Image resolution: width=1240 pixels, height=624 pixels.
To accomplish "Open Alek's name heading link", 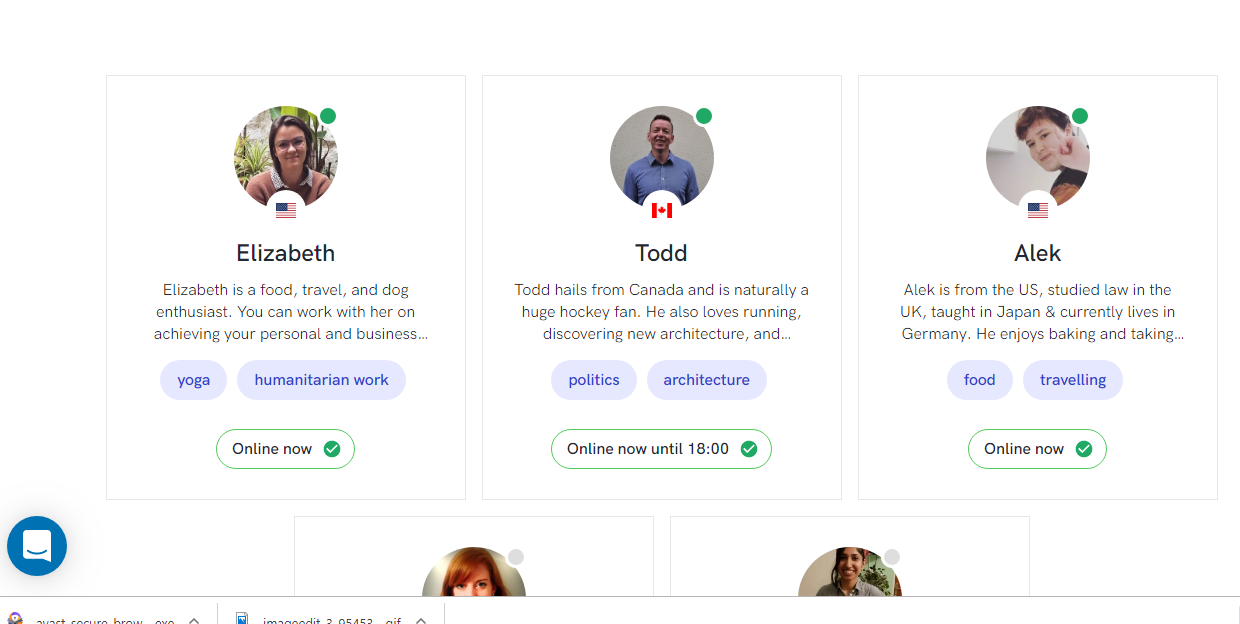I will pyautogui.click(x=1038, y=253).
